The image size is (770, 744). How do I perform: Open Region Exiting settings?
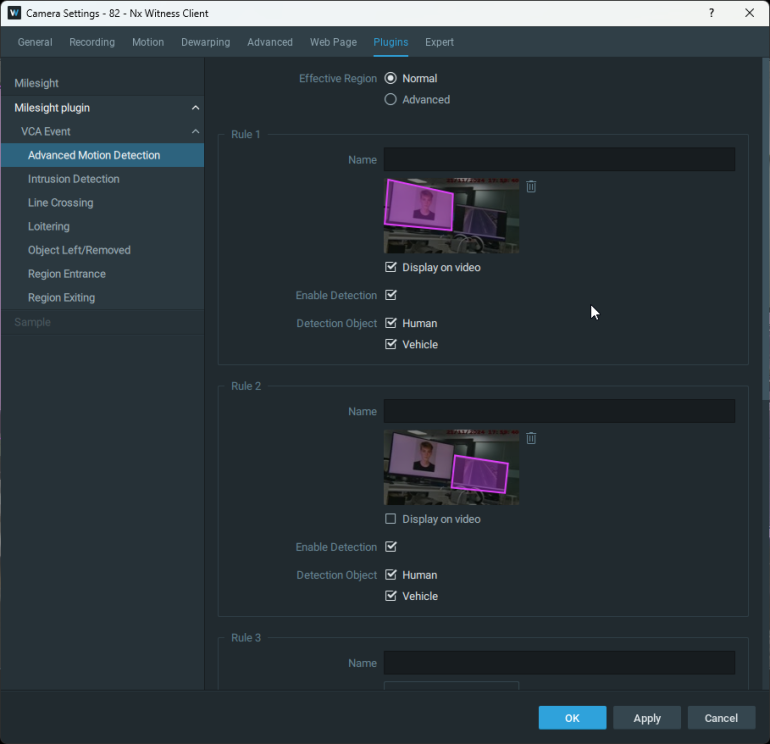tap(102, 298)
